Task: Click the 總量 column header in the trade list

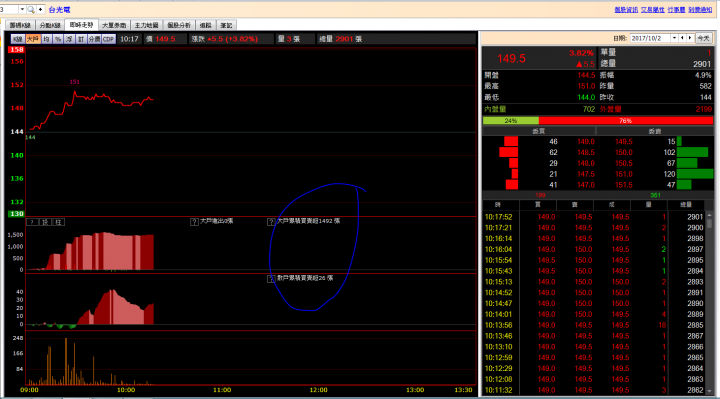Action: pos(686,205)
